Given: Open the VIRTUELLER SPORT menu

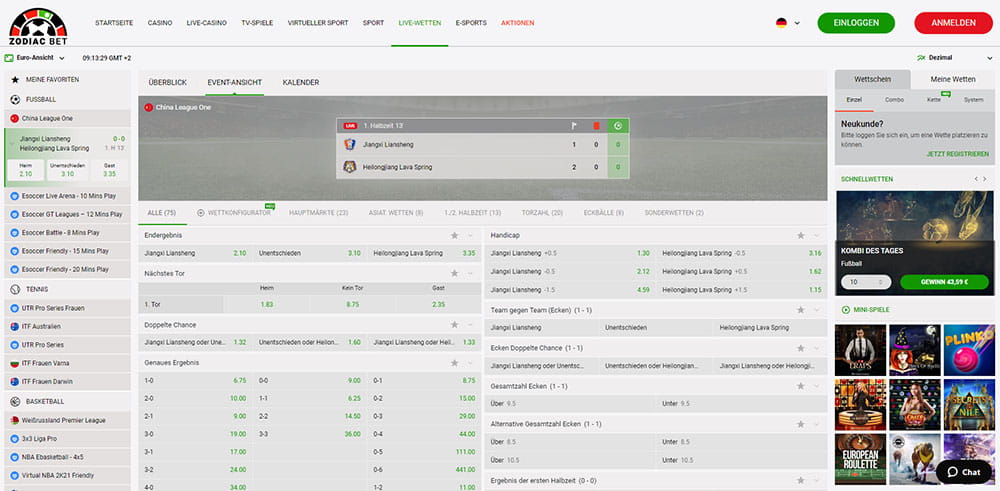Looking at the screenshot, I should point(318,23).
